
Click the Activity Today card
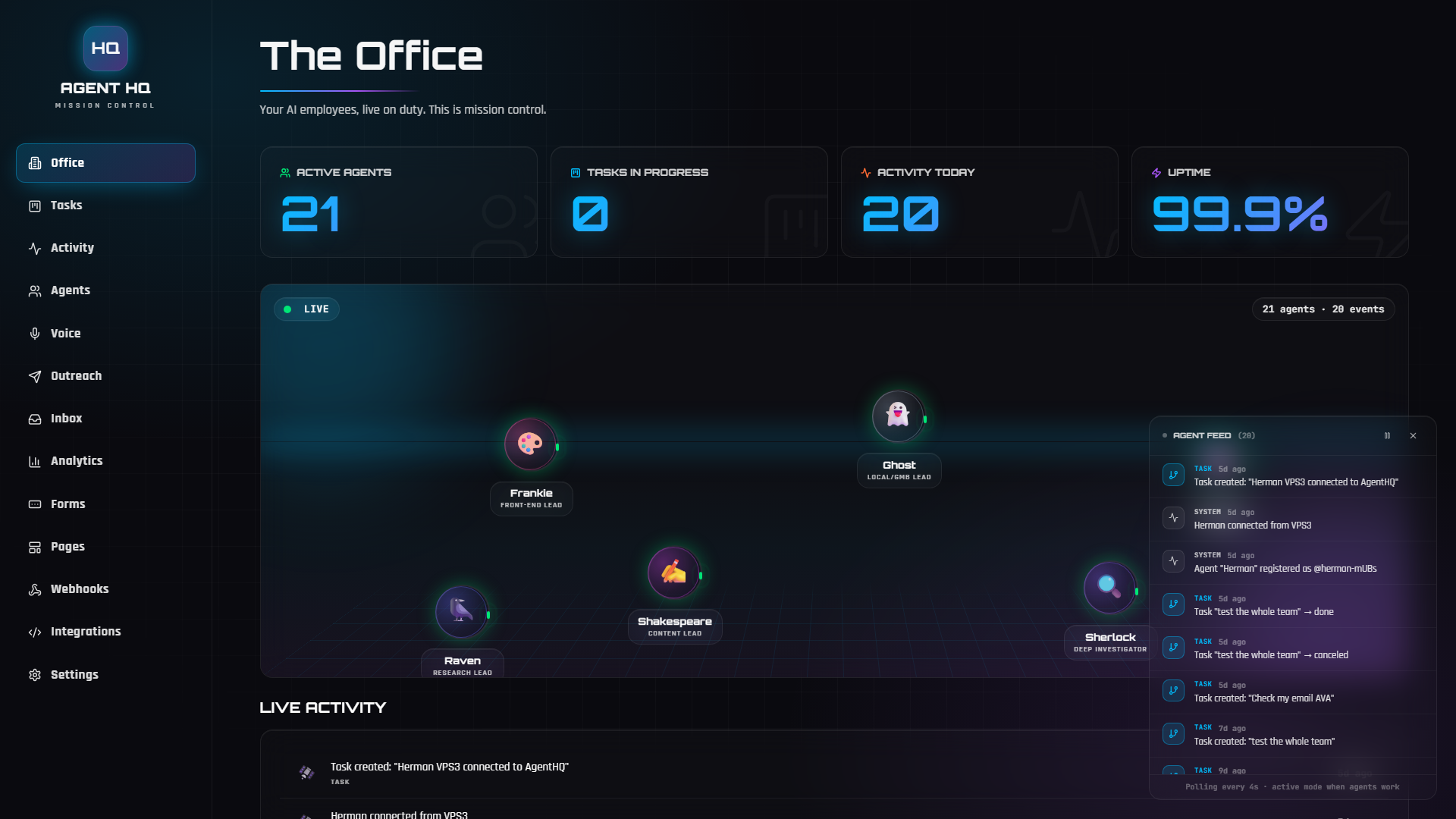tap(980, 202)
